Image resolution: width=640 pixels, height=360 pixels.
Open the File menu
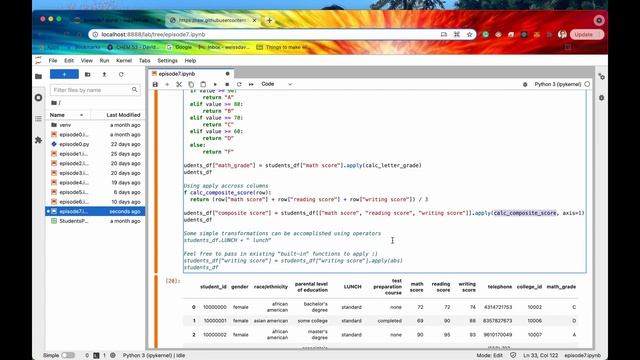[53, 60]
